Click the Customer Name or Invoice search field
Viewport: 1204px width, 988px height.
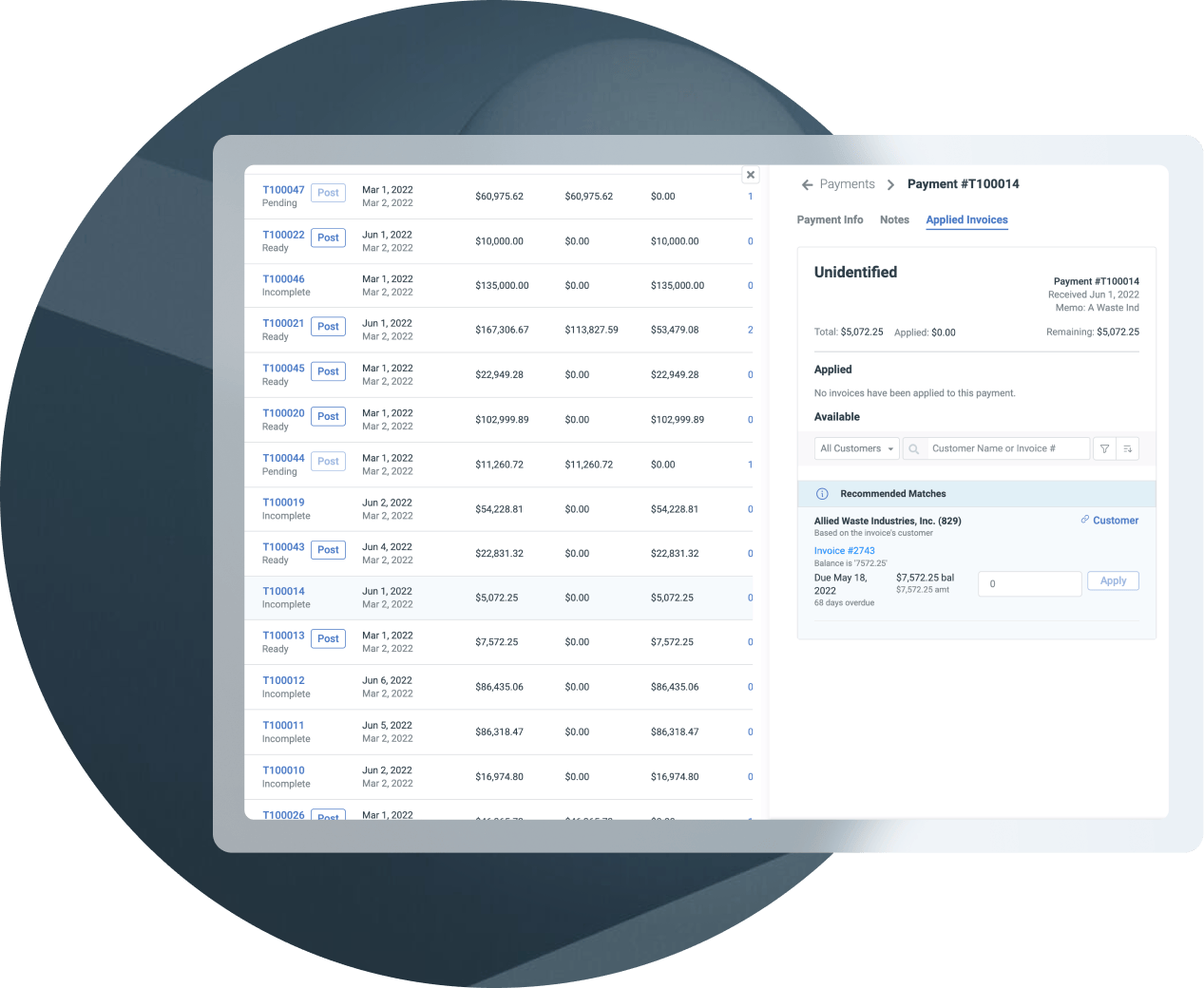(1007, 448)
